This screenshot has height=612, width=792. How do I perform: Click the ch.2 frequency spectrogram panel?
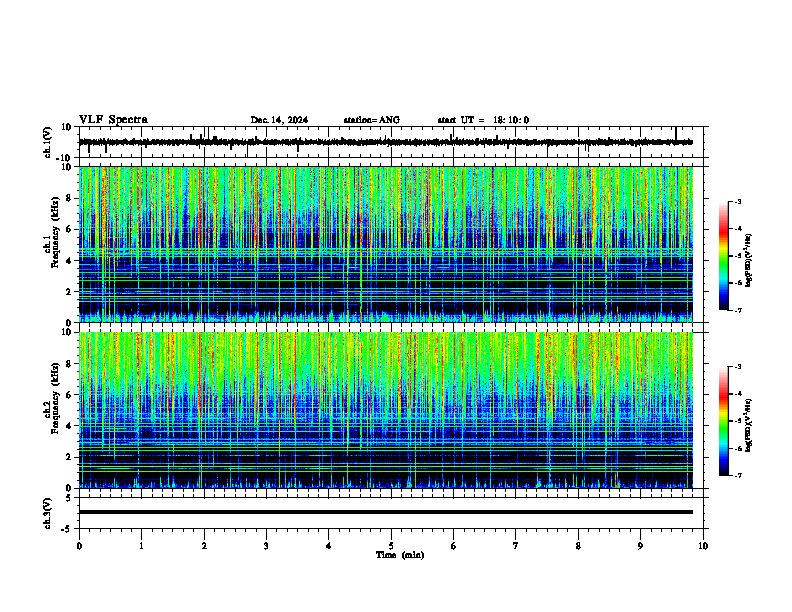[x=386, y=410]
